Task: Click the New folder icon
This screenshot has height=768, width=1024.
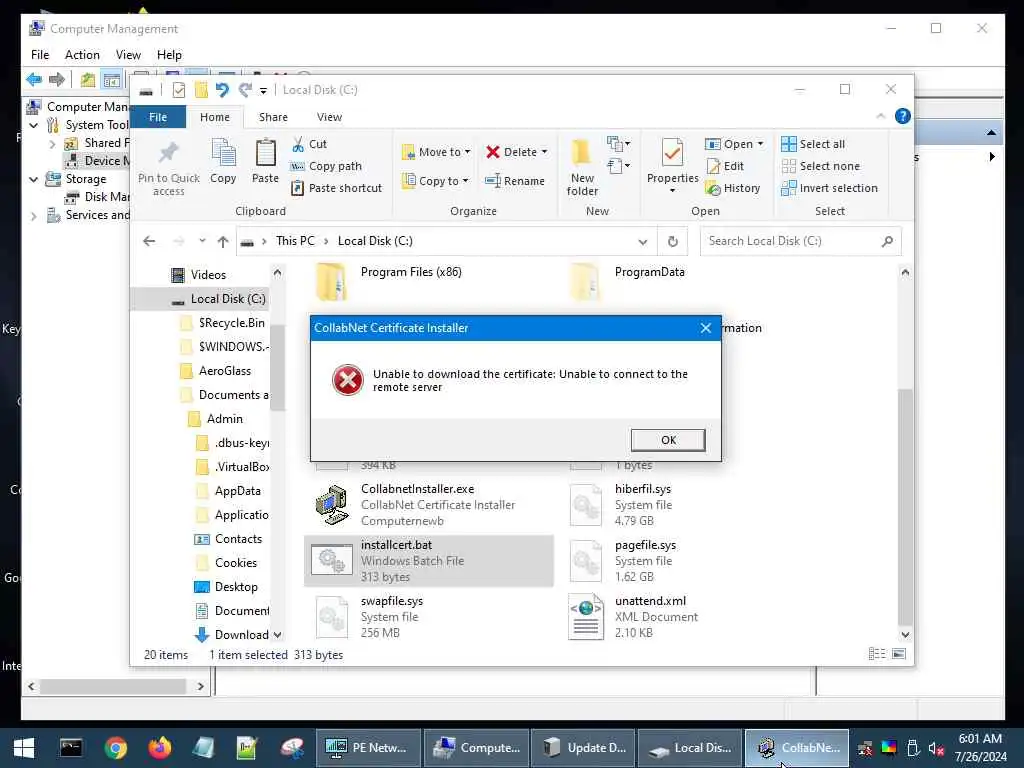Action: (x=581, y=153)
